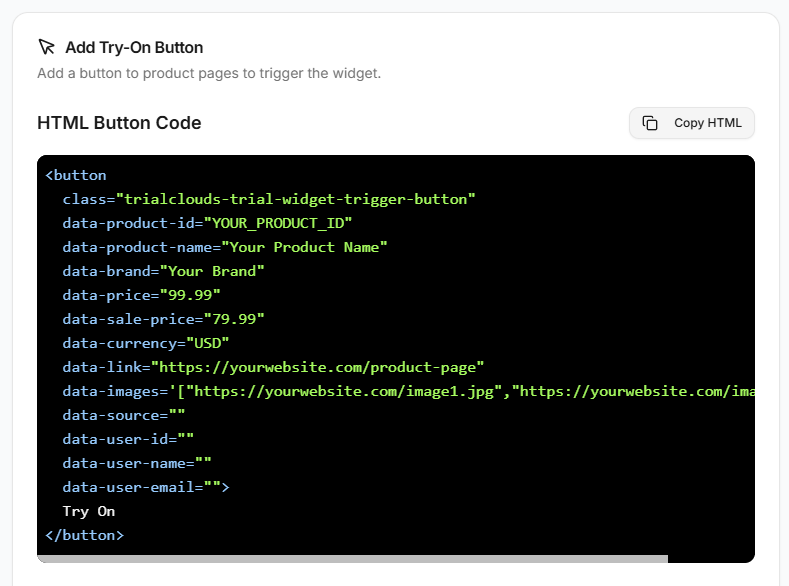
Task: Click the Your Product Name attribute value
Action: pyautogui.click(x=304, y=247)
